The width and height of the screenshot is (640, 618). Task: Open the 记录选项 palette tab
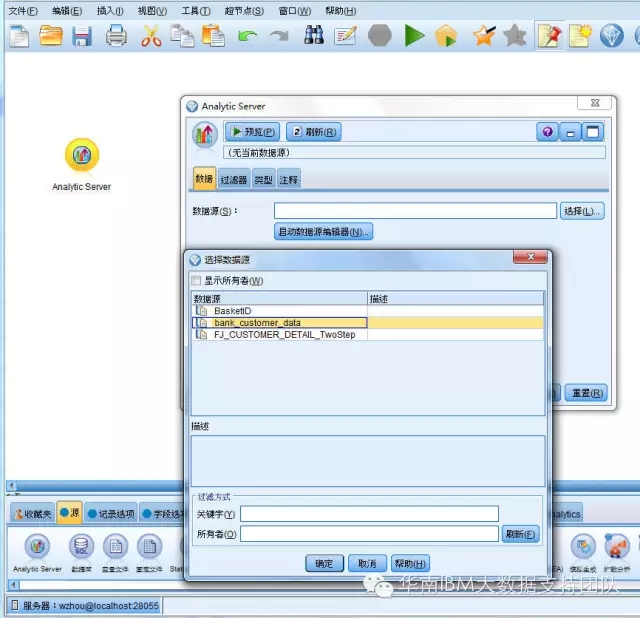pos(111,514)
